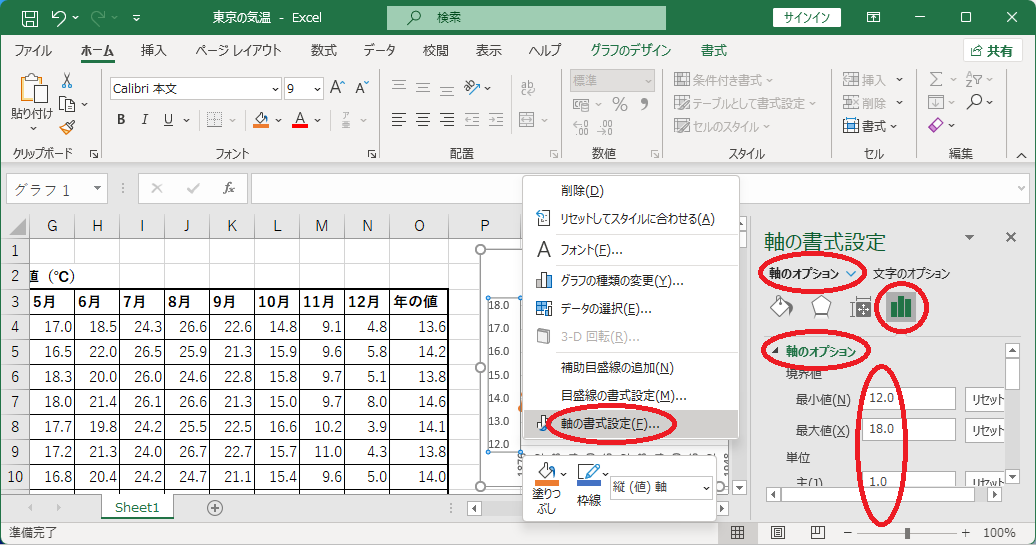The height and width of the screenshot is (545, 1036).
Task: Click the fill color bucket in ribbon
Action: coord(262,120)
